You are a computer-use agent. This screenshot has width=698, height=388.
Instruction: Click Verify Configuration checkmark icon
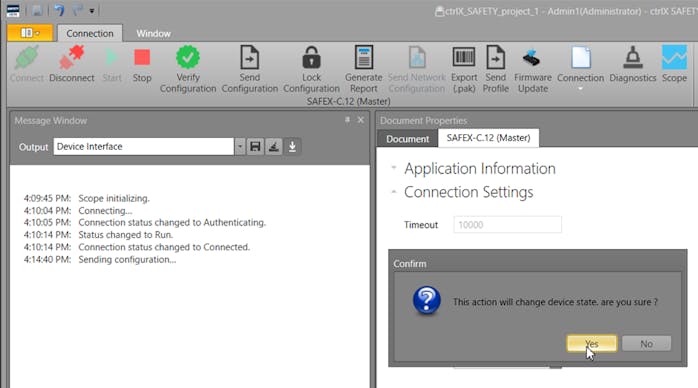click(188, 57)
